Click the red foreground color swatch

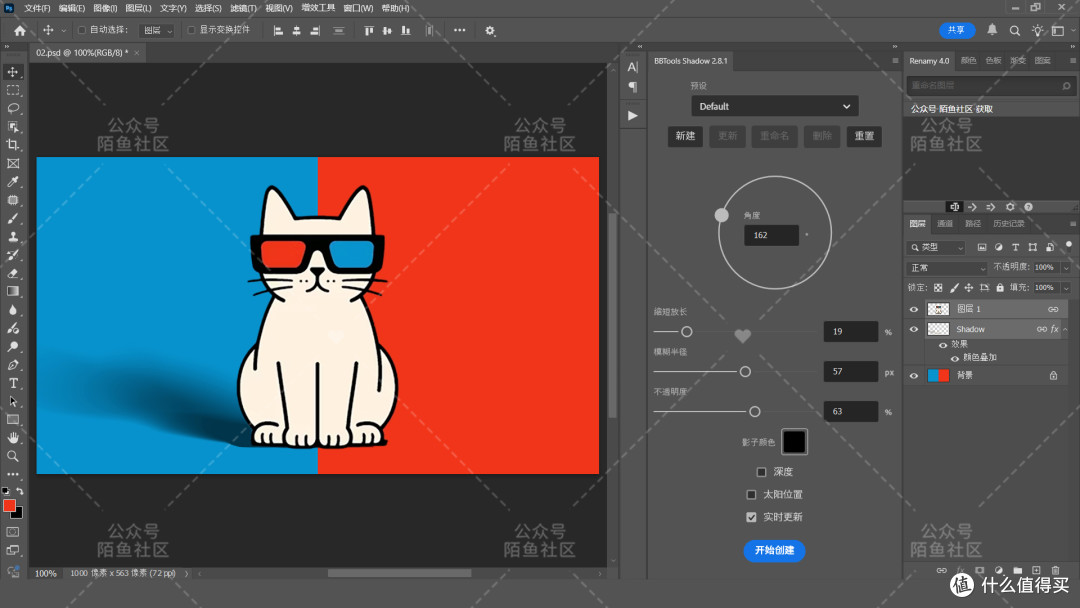pyautogui.click(x=9, y=506)
